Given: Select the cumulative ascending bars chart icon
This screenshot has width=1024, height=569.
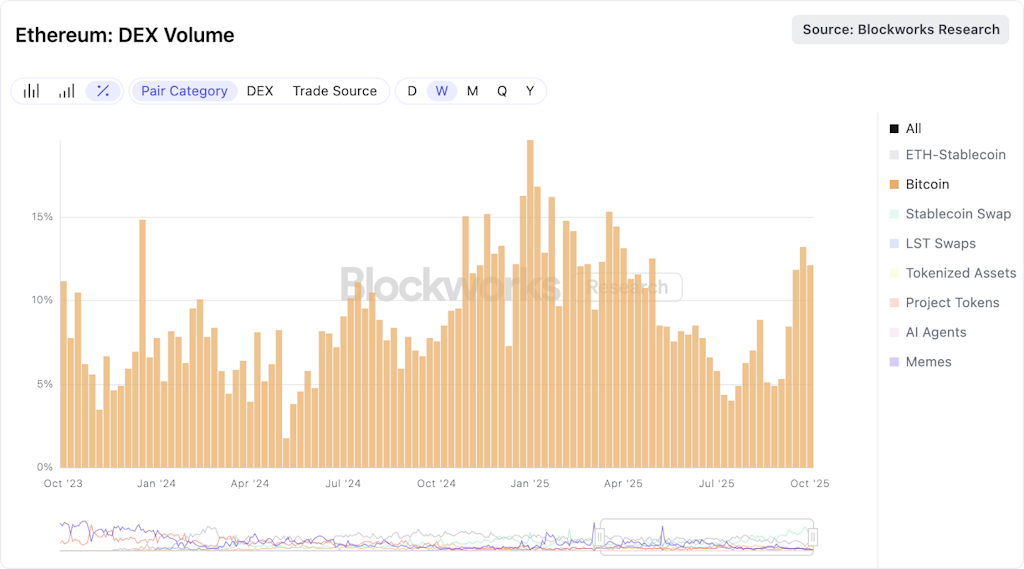Looking at the screenshot, I should pos(66,91).
